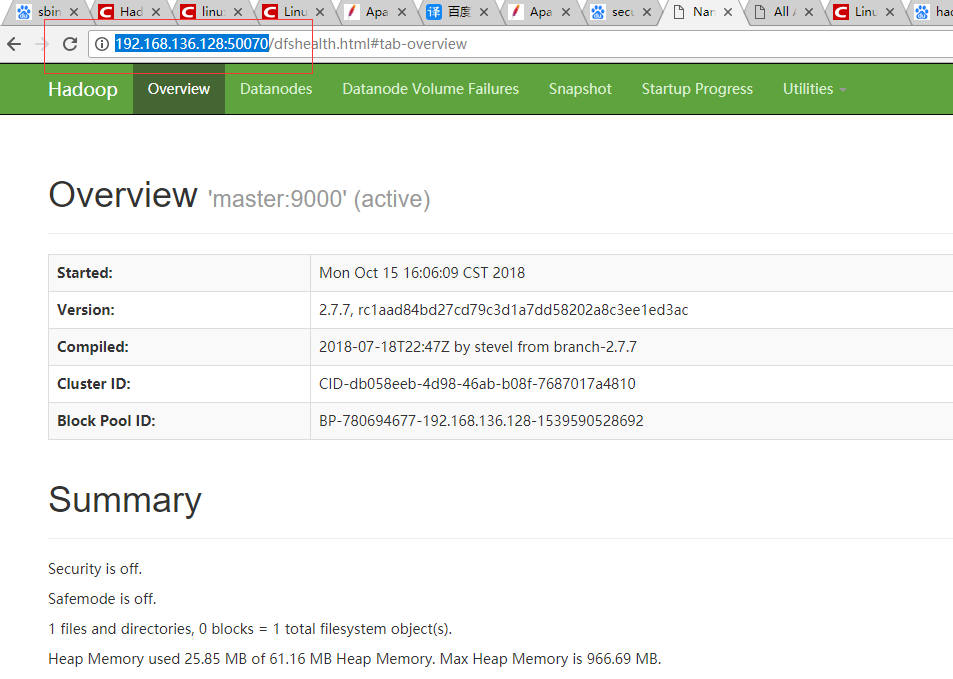Click the Security is off. line
Image resolution: width=953 pixels, height=679 pixels.
coord(95,569)
